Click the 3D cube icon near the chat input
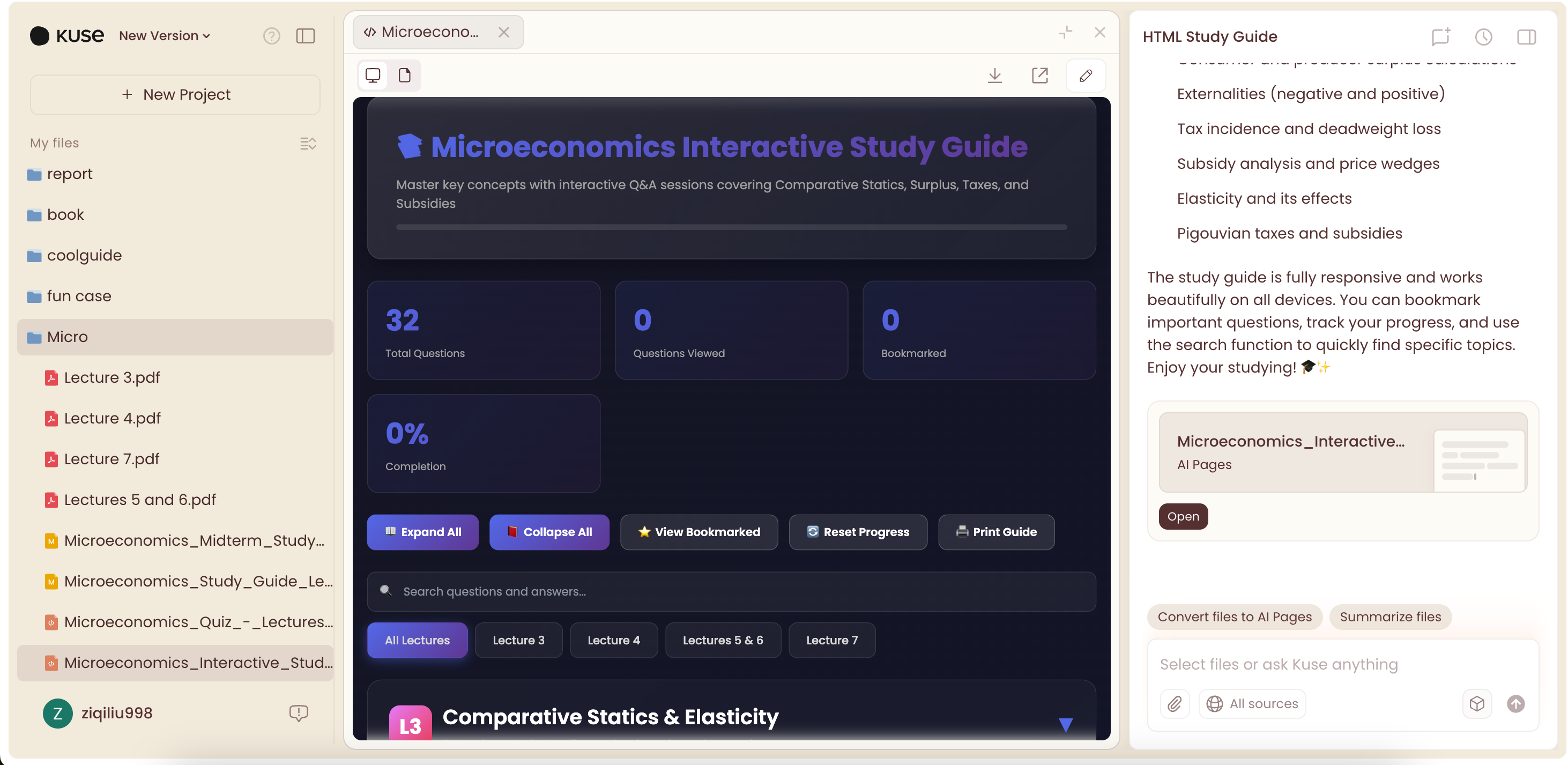Screen dimensions: 1568x765 point(1477,703)
